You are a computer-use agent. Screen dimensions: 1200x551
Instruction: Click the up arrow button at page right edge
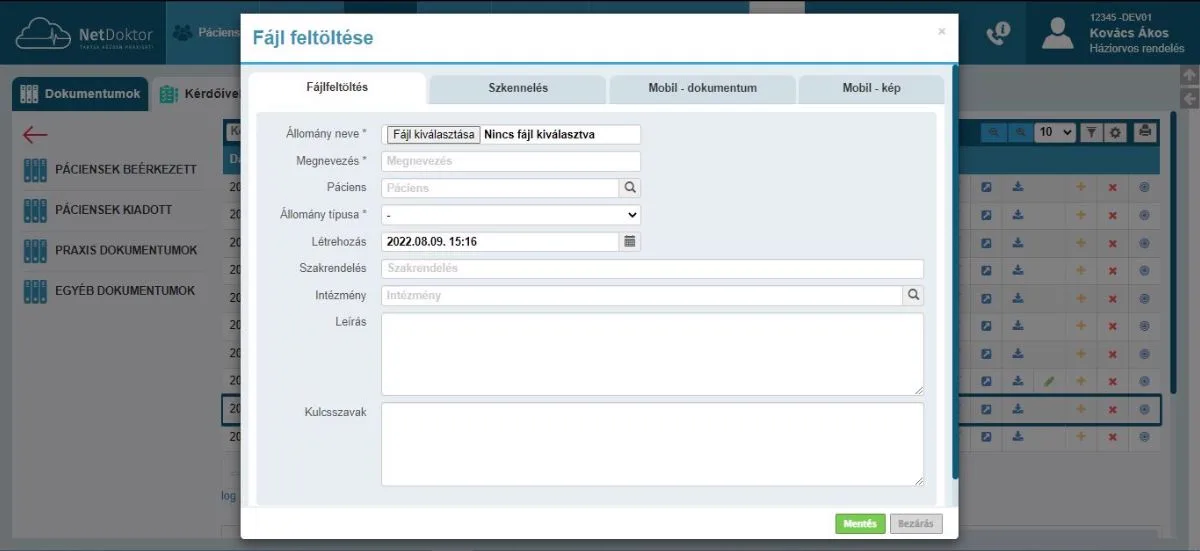tap(1189, 75)
